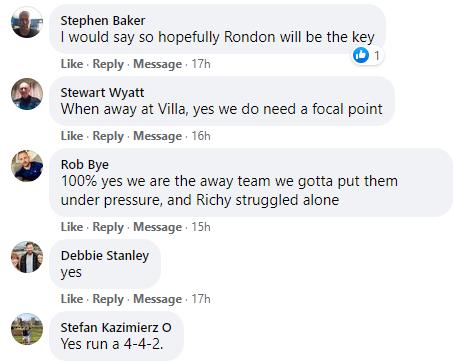This screenshot has height=361, width=454.
Task: Reply to Stewart Wyatt's comment
Action: (x=108, y=136)
